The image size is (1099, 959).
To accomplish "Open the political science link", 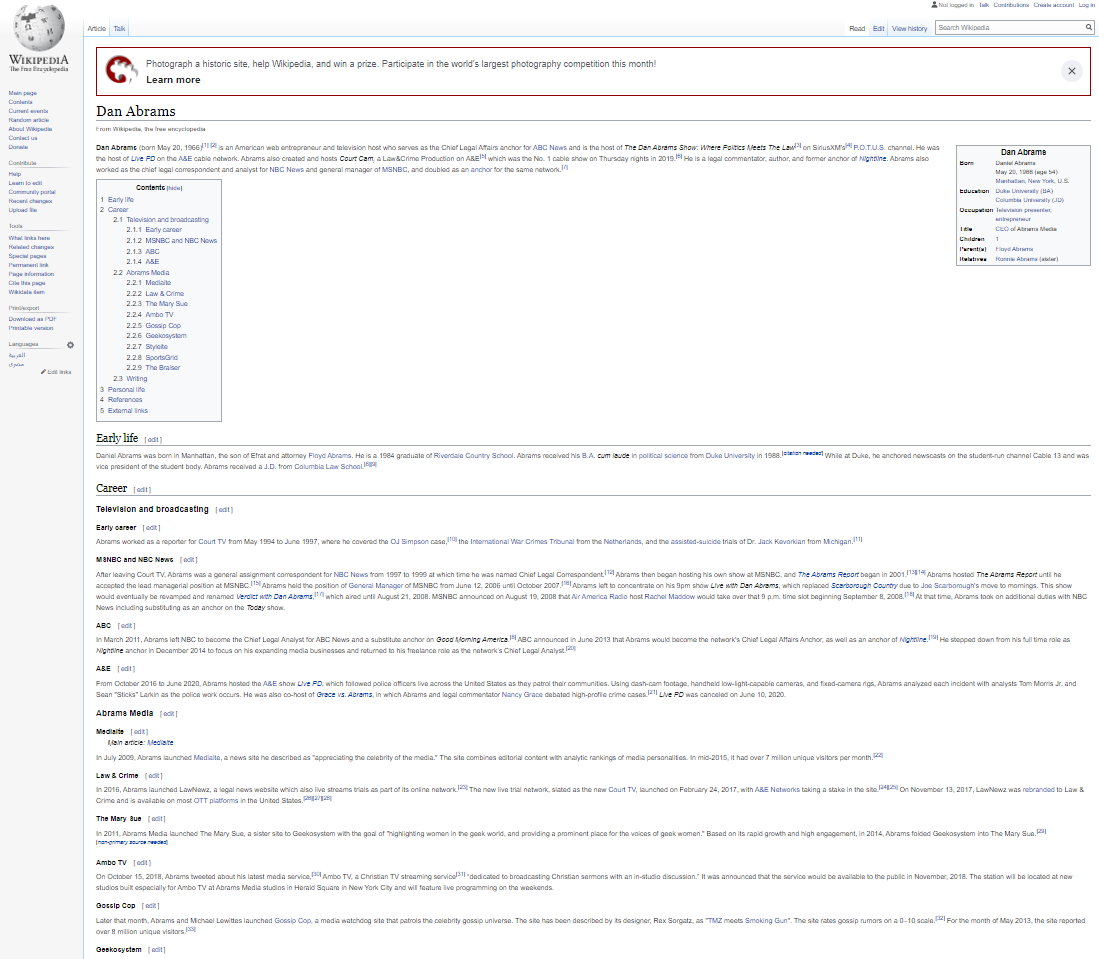I will click(x=663, y=456).
